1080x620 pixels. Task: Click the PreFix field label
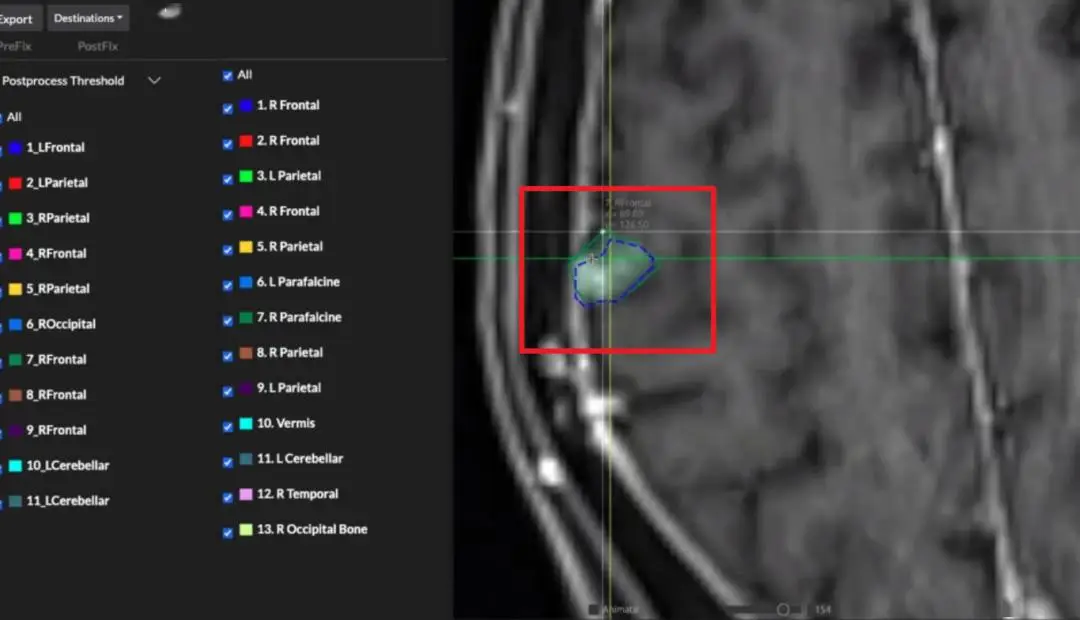tap(16, 46)
